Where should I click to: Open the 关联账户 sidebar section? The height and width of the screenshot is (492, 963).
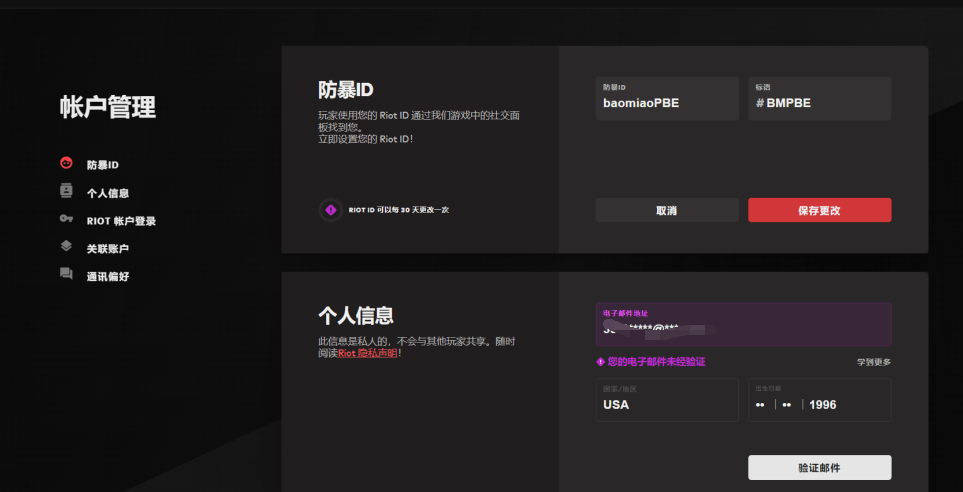(x=108, y=249)
